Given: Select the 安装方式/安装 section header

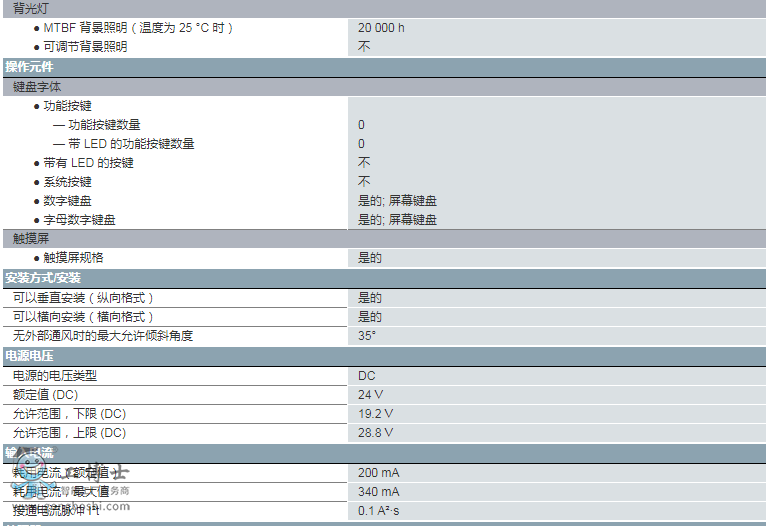Looking at the screenshot, I should point(43,278).
